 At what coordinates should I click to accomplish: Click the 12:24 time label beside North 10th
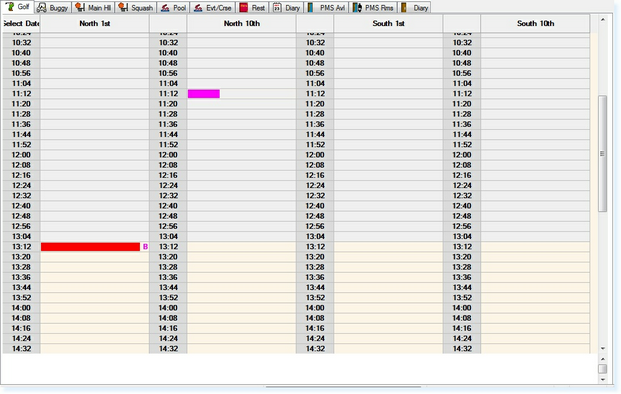click(x=168, y=185)
